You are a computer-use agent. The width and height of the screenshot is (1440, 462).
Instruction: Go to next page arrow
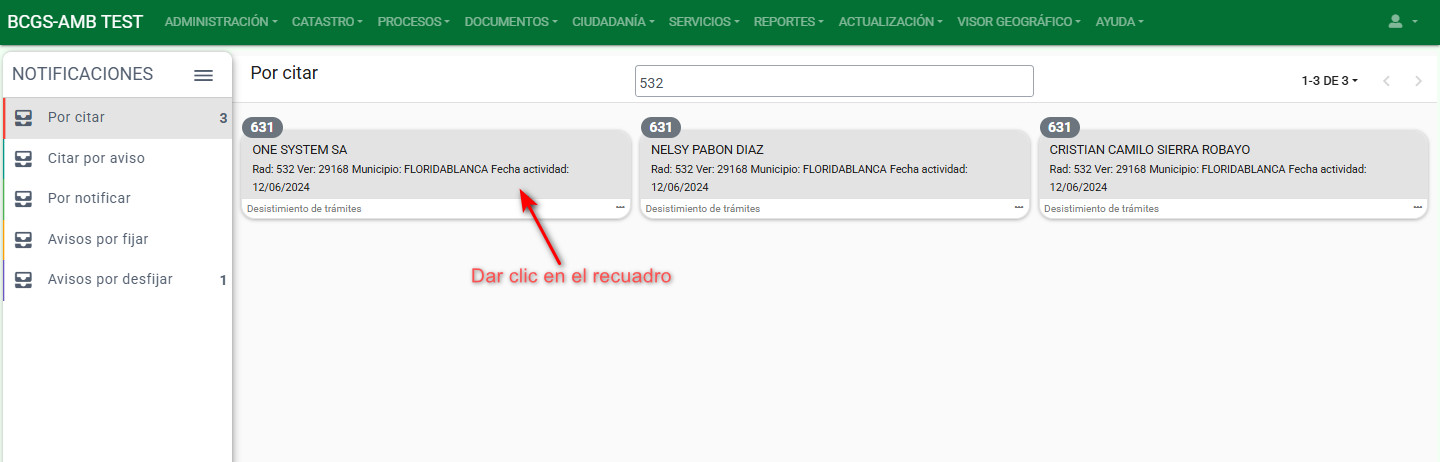coord(1418,81)
